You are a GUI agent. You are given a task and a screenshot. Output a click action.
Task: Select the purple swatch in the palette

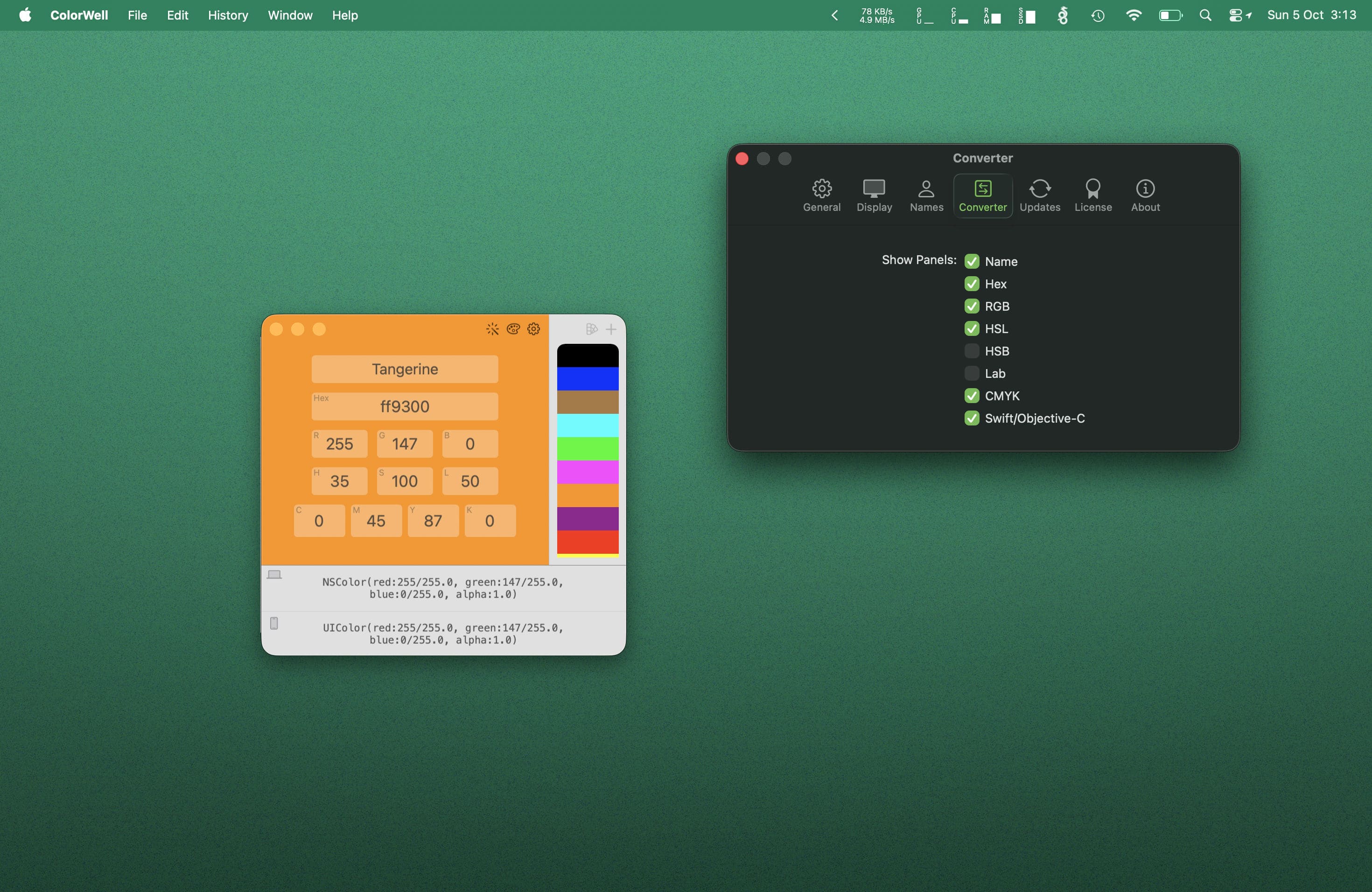588,519
